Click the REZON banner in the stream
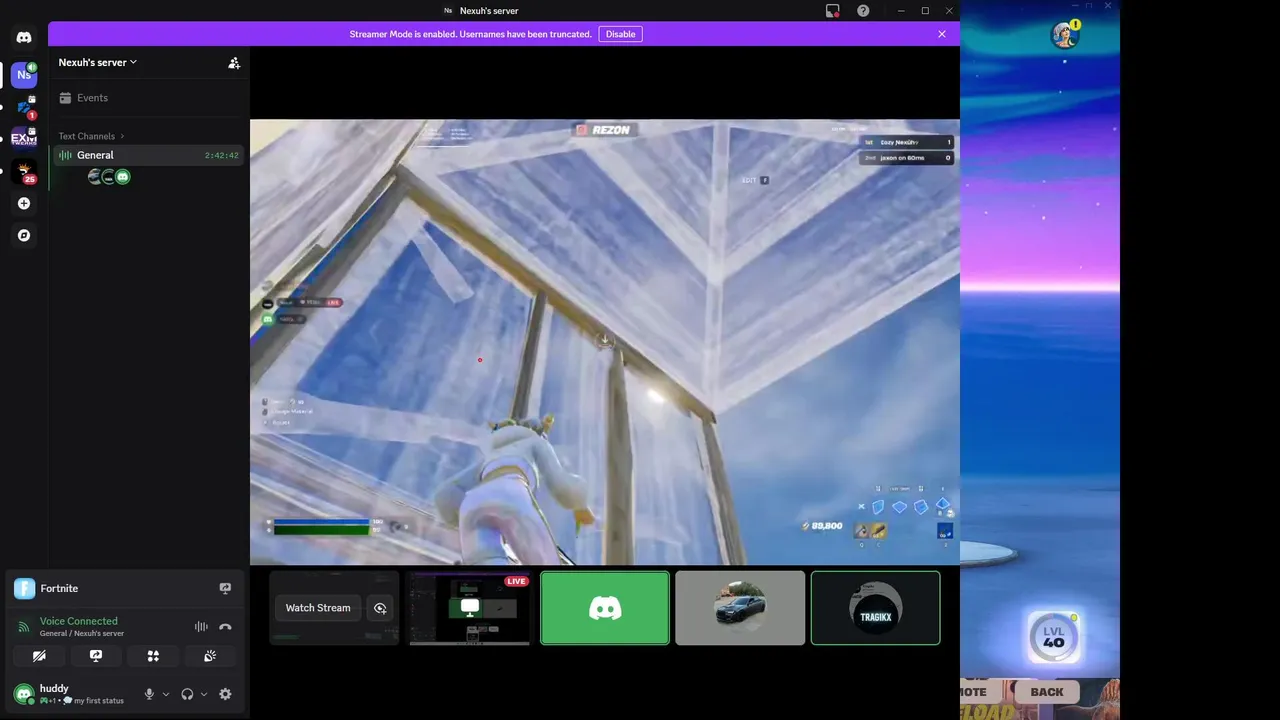This screenshot has height=720, width=1280. tap(604, 130)
